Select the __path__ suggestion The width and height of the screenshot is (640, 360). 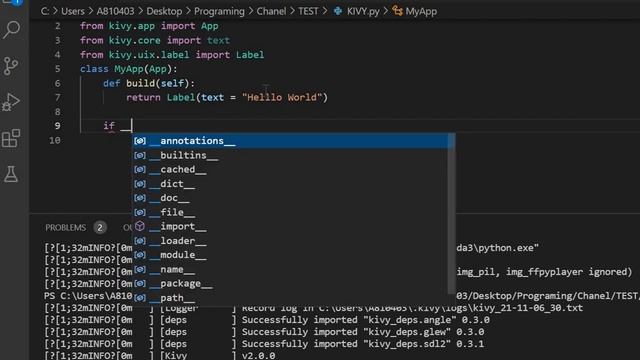[x=290, y=298]
